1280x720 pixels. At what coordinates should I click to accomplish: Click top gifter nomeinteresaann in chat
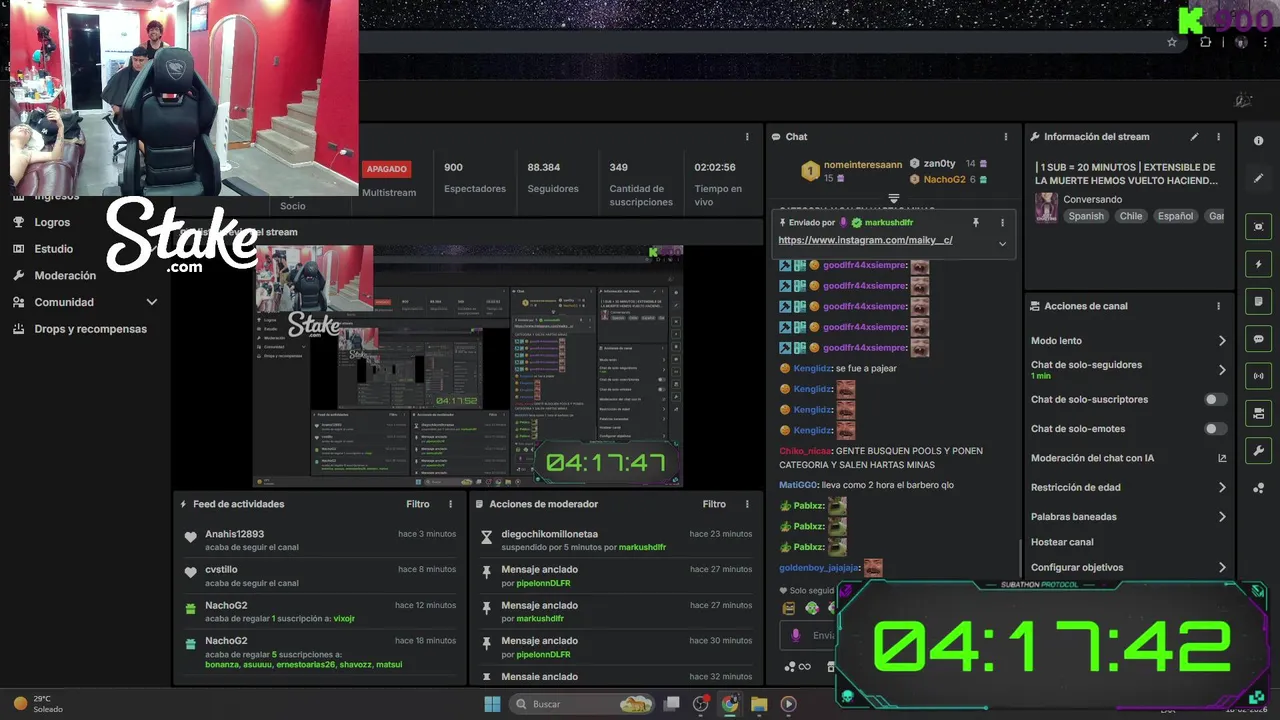863,164
